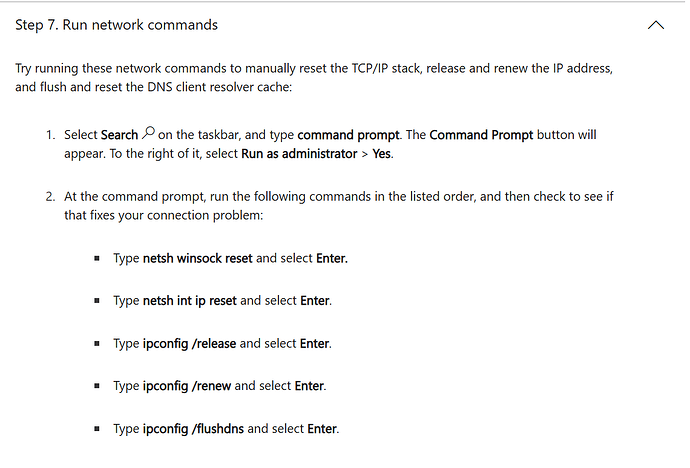The height and width of the screenshot is (468, 690).
Task: Click the bold 'Command Prompt' button name
Action: click(x=481, y=135)
